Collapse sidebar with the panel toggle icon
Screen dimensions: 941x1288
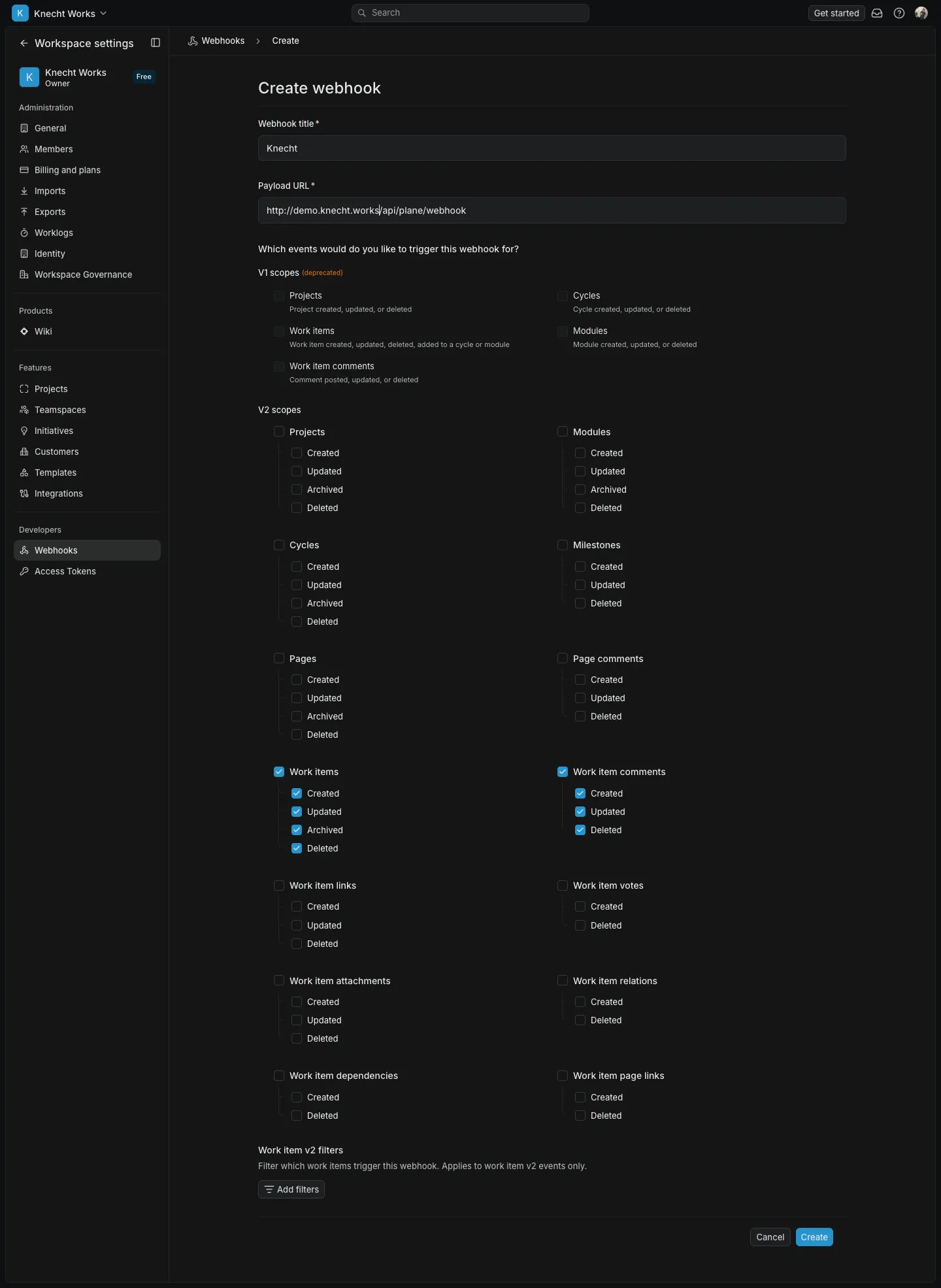pos(156,42)
